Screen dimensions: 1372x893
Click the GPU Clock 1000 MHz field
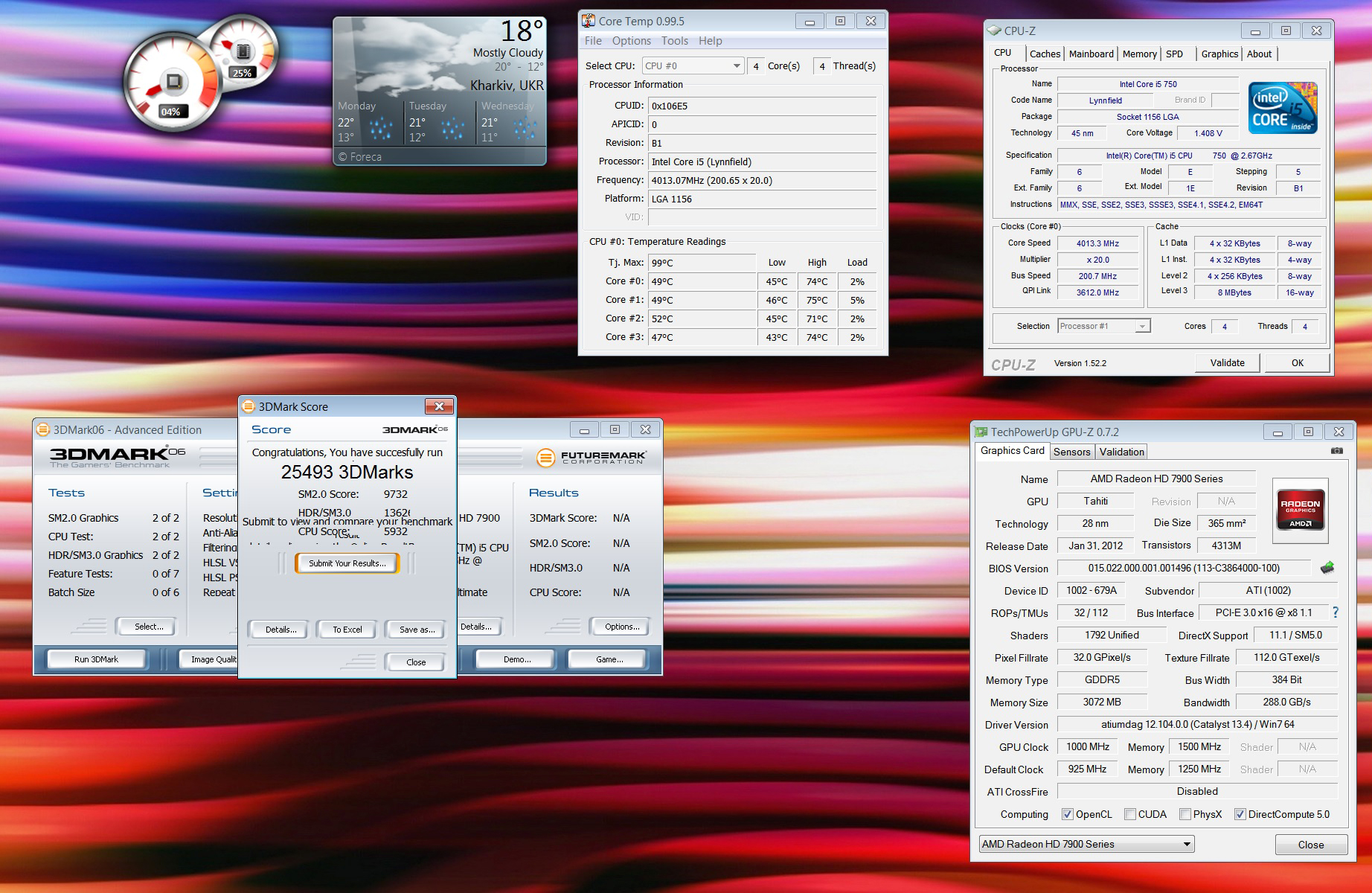tap(1088, 746)
